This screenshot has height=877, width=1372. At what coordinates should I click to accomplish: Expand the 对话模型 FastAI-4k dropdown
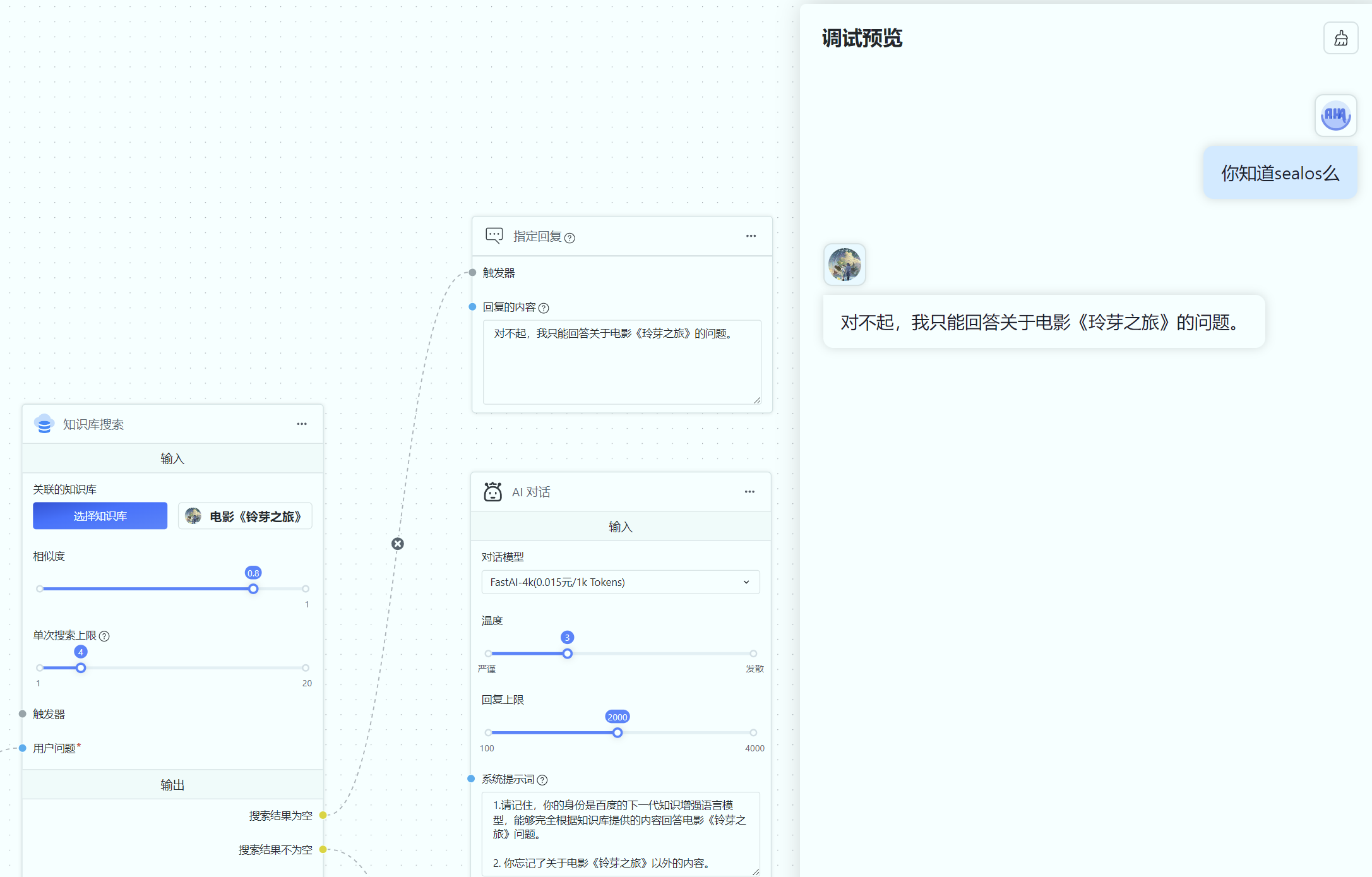620,582
